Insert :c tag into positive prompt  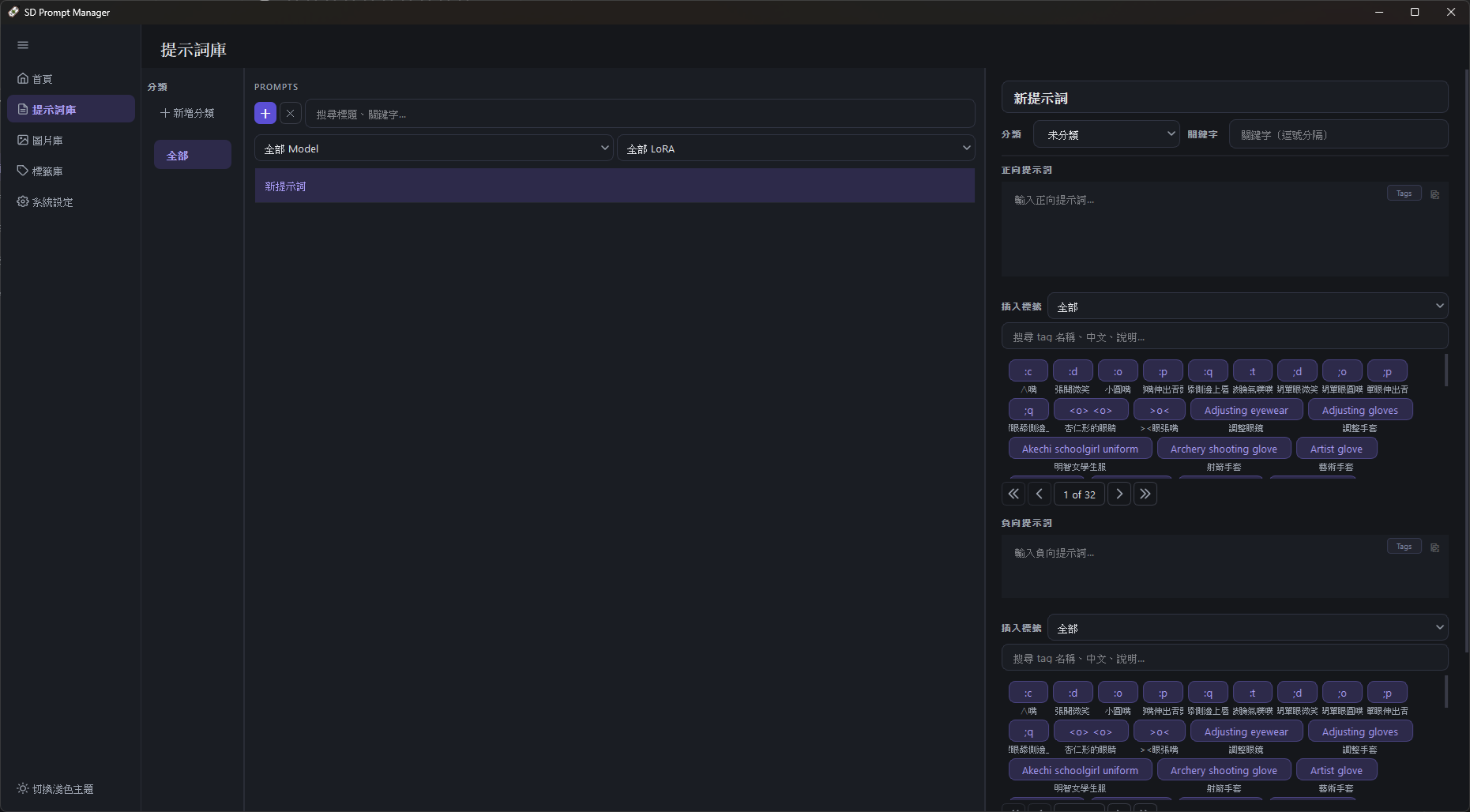coord(1028,371)
